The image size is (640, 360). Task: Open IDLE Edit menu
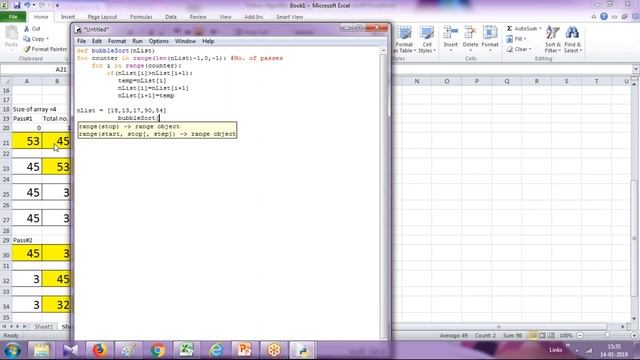coord(96,41)
